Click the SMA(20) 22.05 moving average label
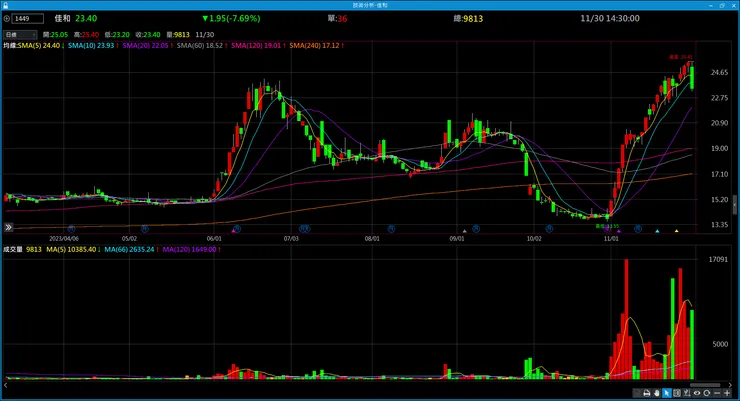The width and height of the screenshot is (740, 401). [x=147, y=46]
